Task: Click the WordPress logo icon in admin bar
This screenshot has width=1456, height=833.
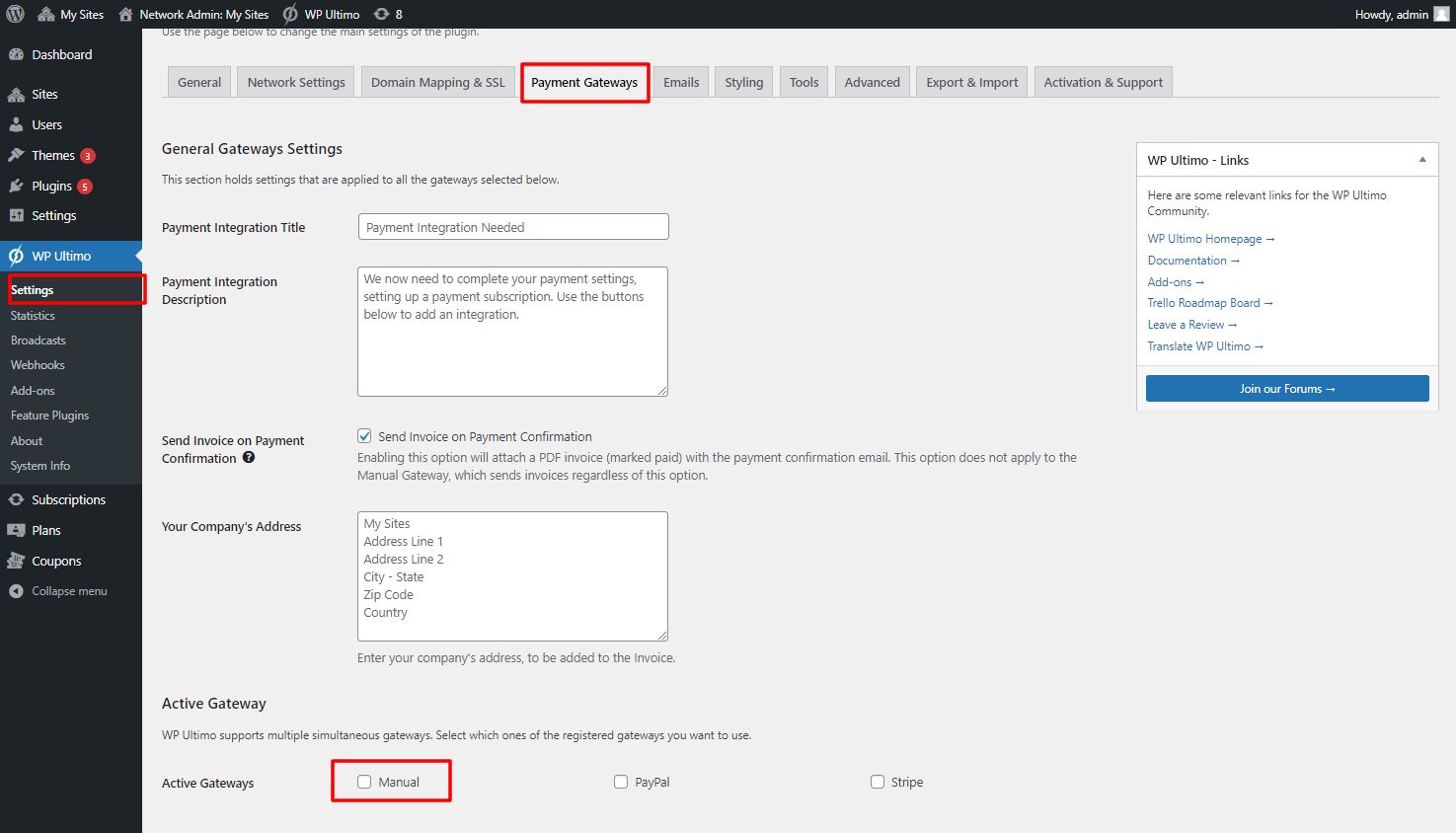Action: 16,14
